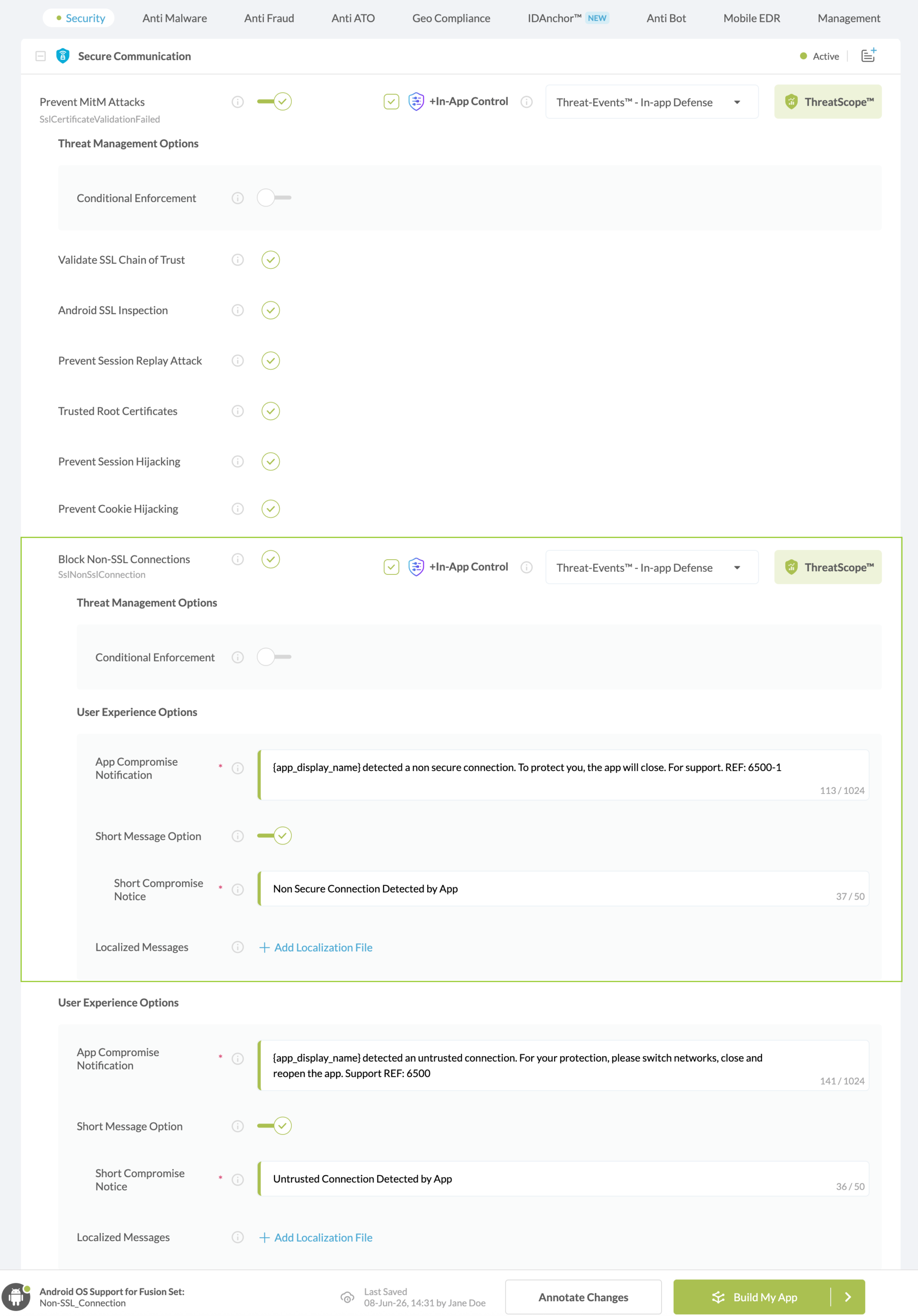Screen dimensions: 918x1316
Task: Click Annotate Changes button
Action: click(x=583, y=1297)
